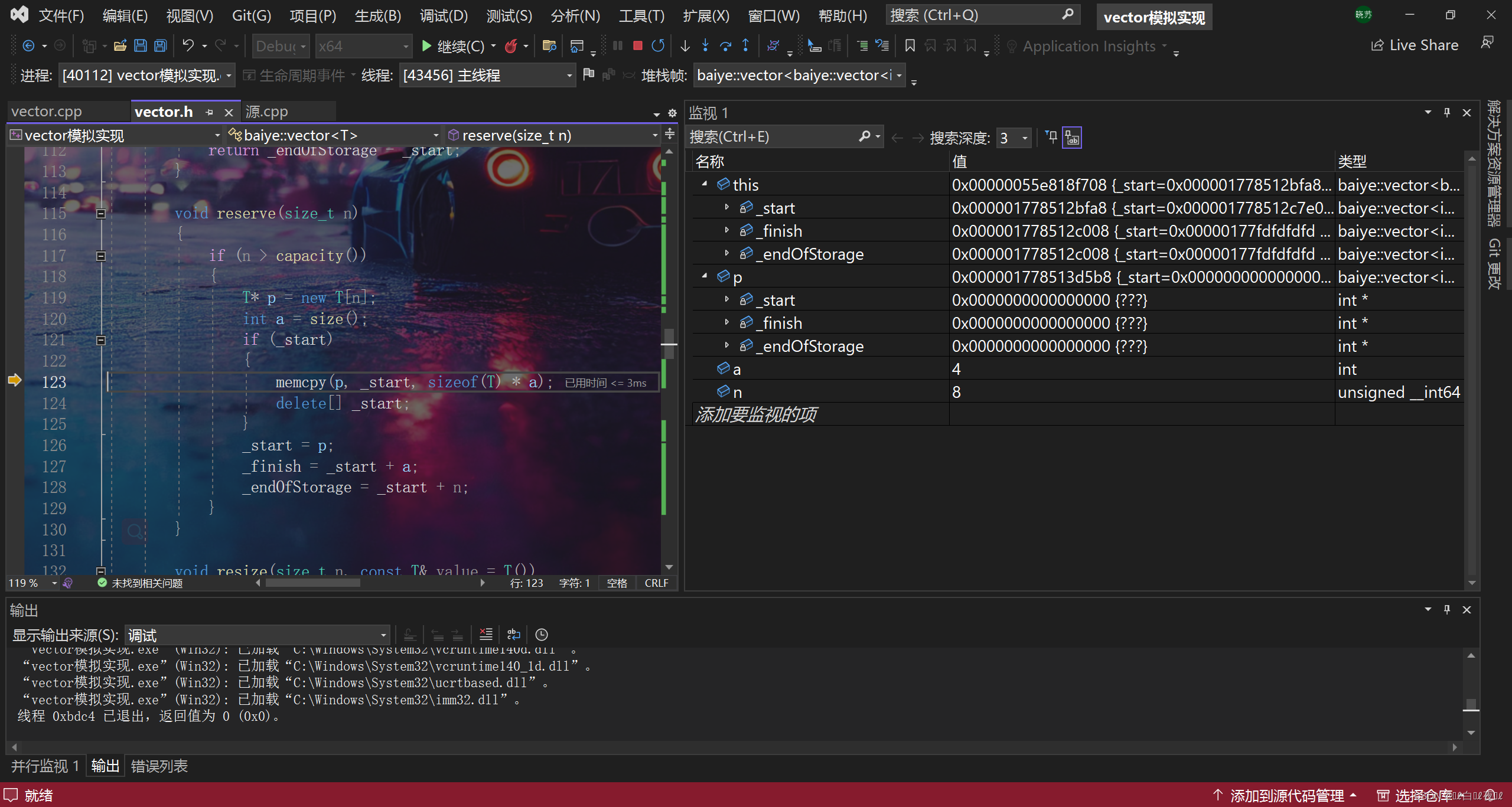This screenshot has width=1512, height=807.
Task: Click the Stop debug session icon
Action: [x=635, y=48]
